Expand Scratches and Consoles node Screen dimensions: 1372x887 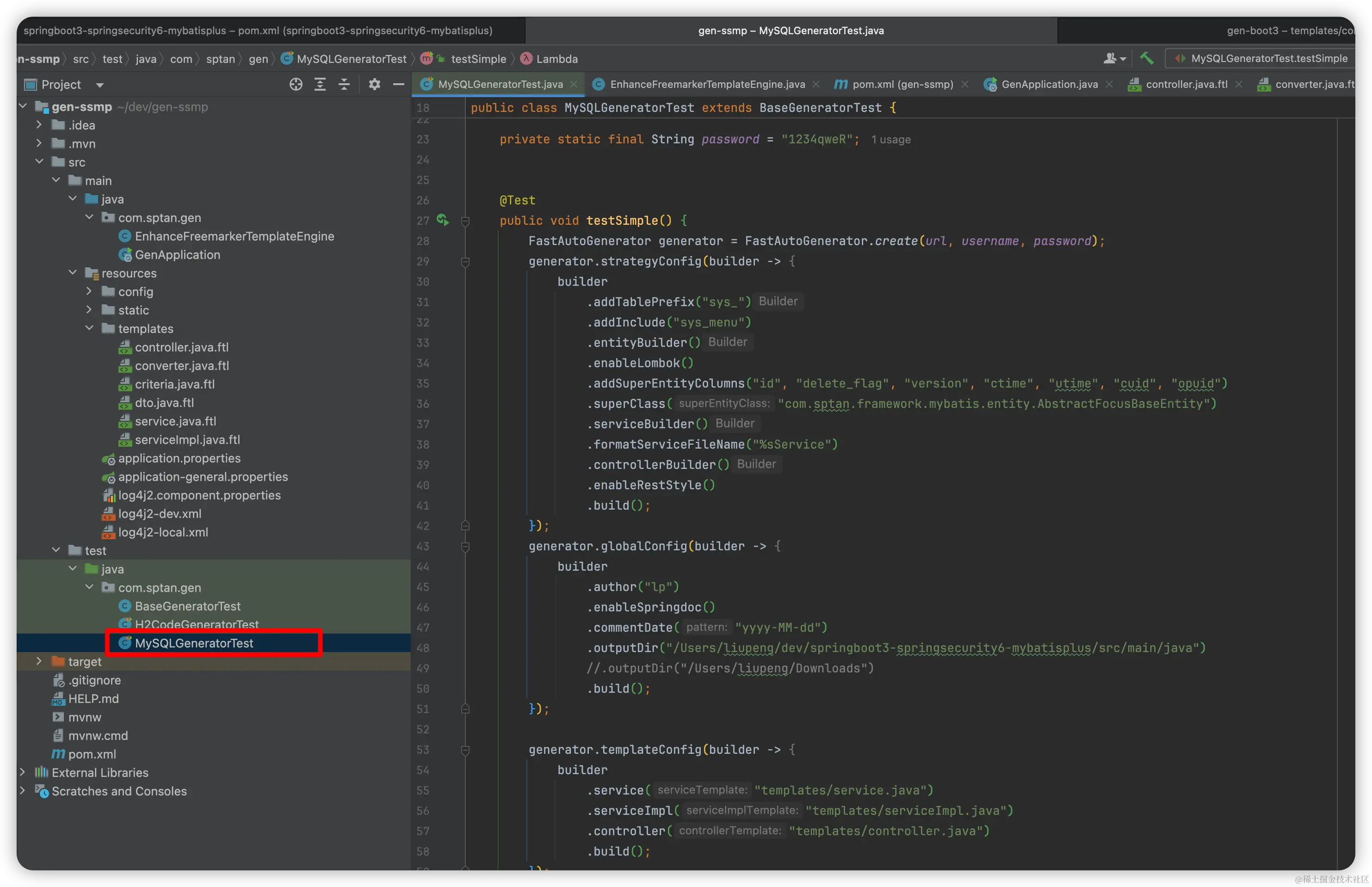[x=23, y=790]
